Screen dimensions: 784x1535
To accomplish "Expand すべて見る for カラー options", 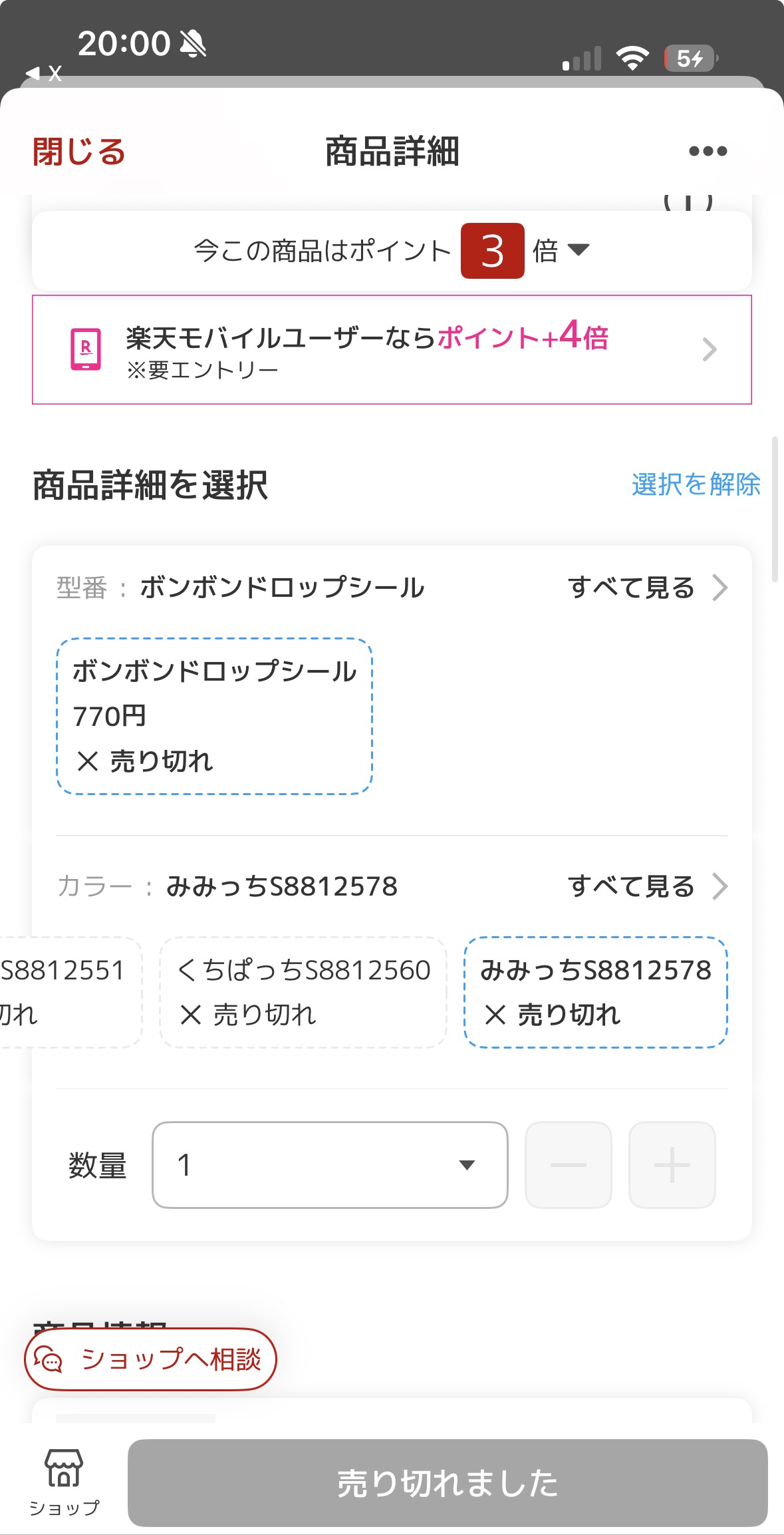I will pos(647,886).
